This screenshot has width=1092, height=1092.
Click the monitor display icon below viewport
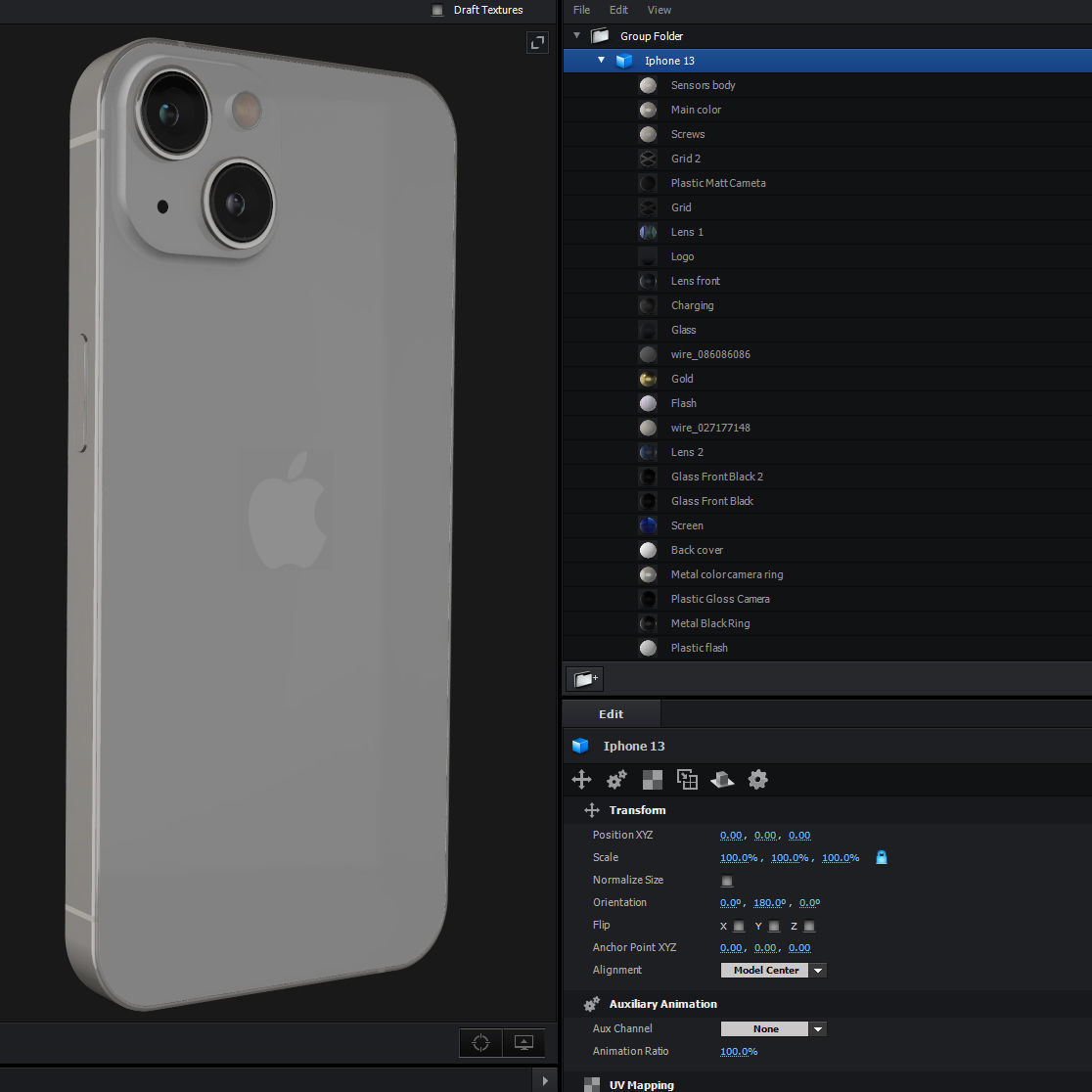523,1042
